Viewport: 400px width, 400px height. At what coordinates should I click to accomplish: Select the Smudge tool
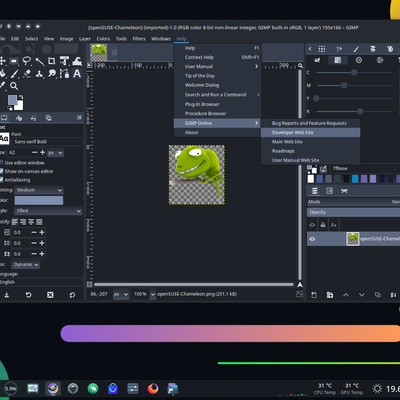point(52,73)
